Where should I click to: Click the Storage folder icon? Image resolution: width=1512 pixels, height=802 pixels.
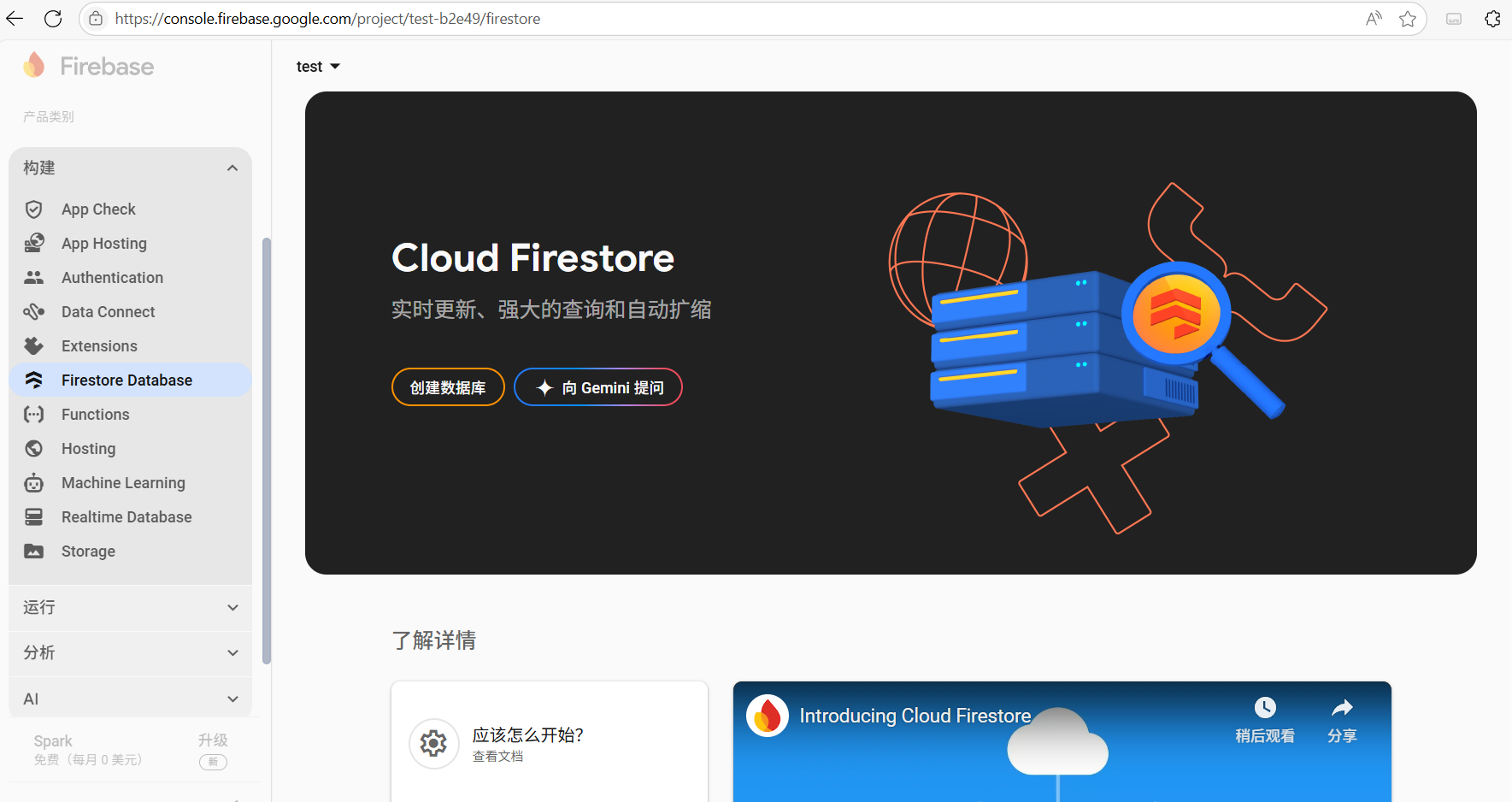pyautogui.click(x=34, y=551)
